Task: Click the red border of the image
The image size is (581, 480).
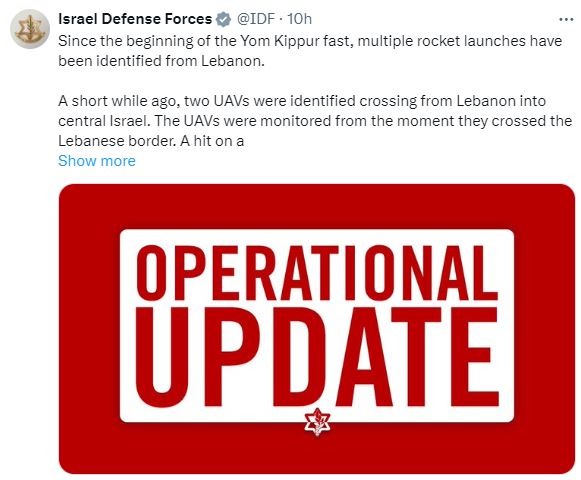Action: pos(89,329)
